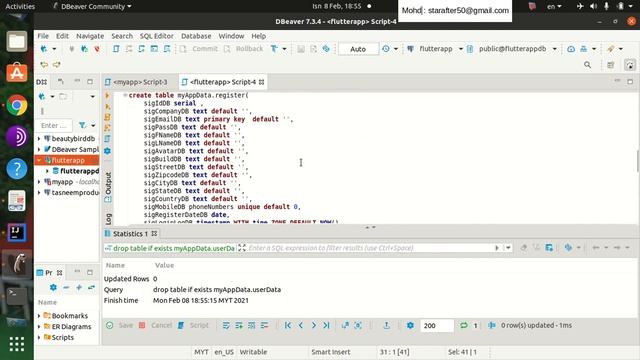Image resolution: width=640 pixels, height=360 pixels.
Task: Expand the beautybirddb connection node
Action: [x=39, y=139]
